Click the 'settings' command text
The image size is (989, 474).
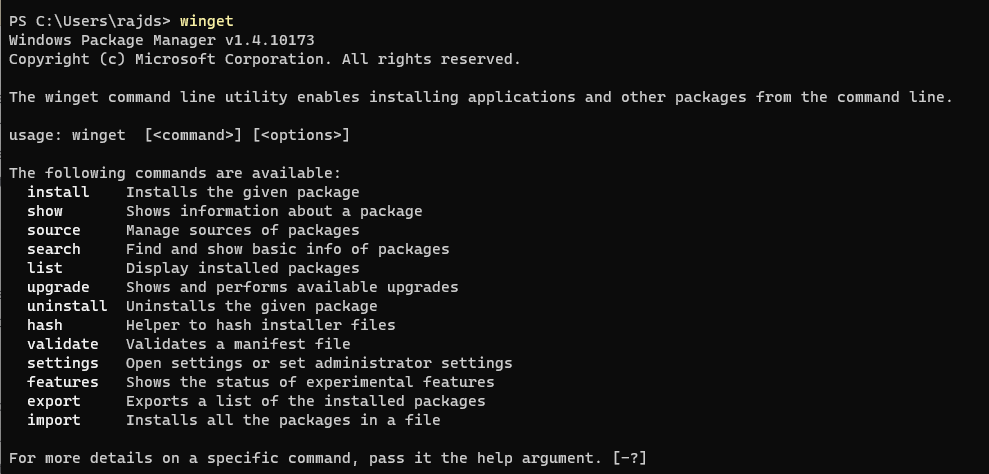(63, 363)
